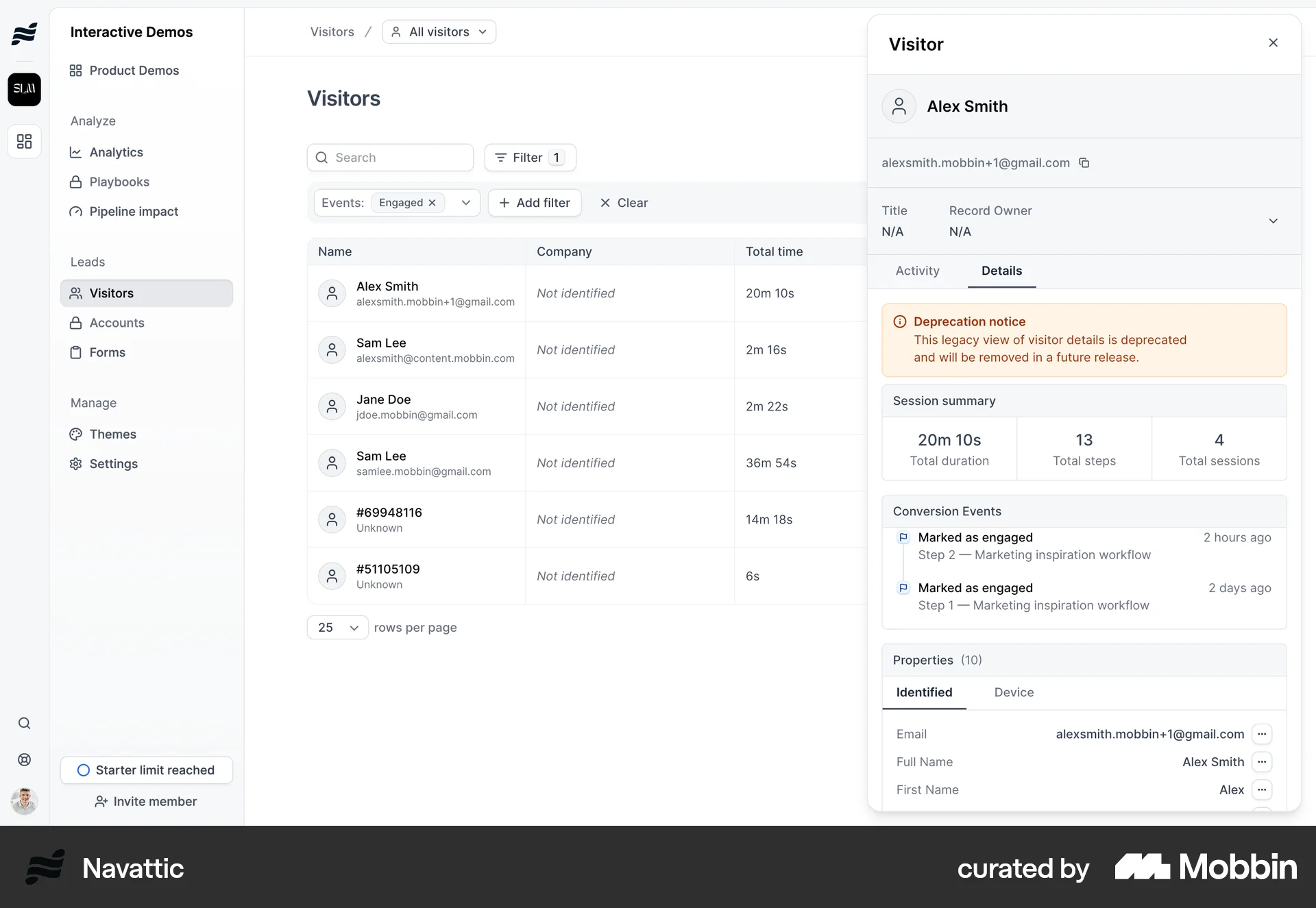Remove the Engaged event filter chip
The width and height of the screenshot is (1316, 908).
click(432, 203)
